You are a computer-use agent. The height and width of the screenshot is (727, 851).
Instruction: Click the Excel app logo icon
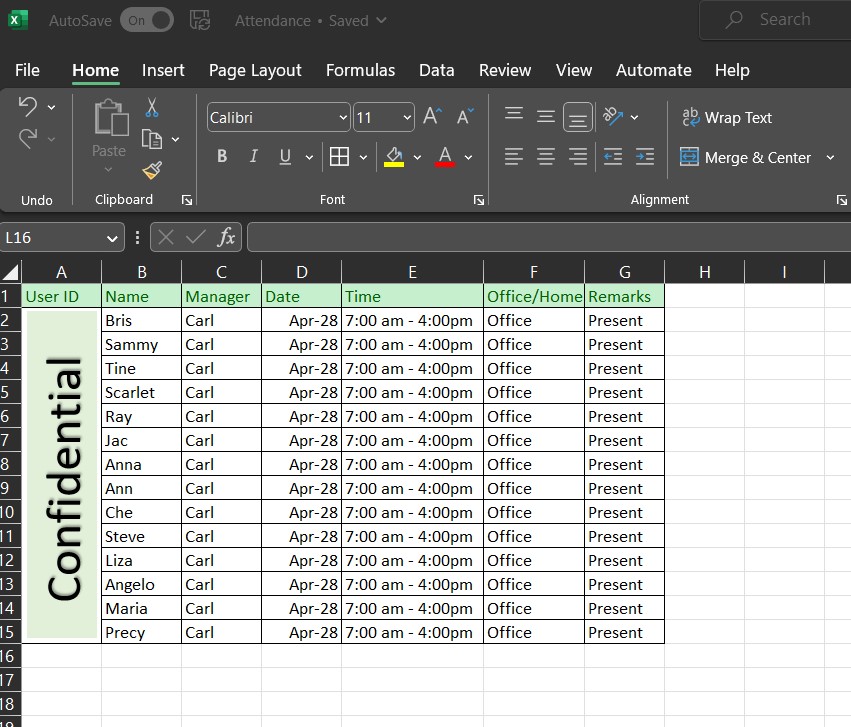coord(18,20)
